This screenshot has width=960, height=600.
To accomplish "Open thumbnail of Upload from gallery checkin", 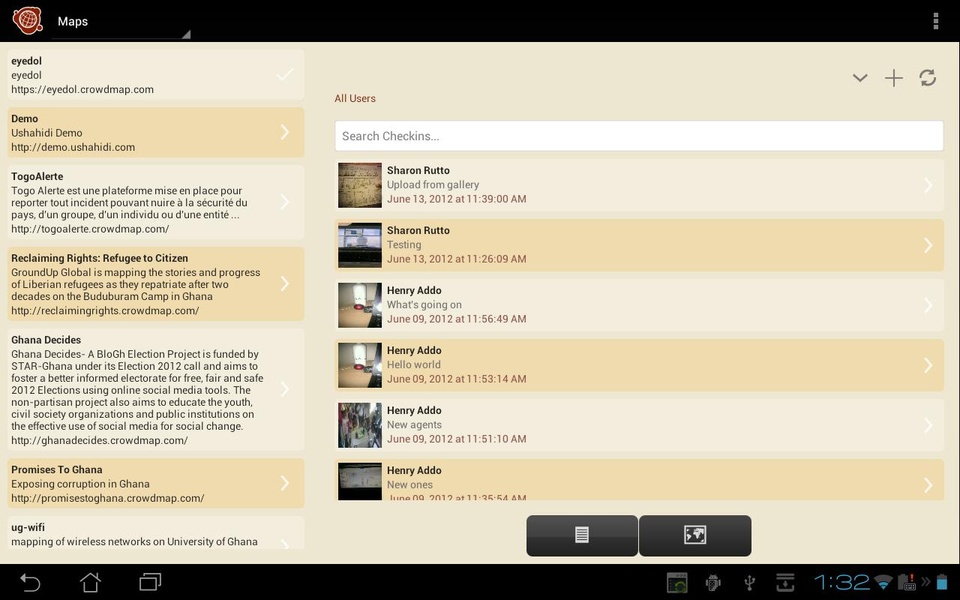I will pyautogui.click(x=360, y=186).
